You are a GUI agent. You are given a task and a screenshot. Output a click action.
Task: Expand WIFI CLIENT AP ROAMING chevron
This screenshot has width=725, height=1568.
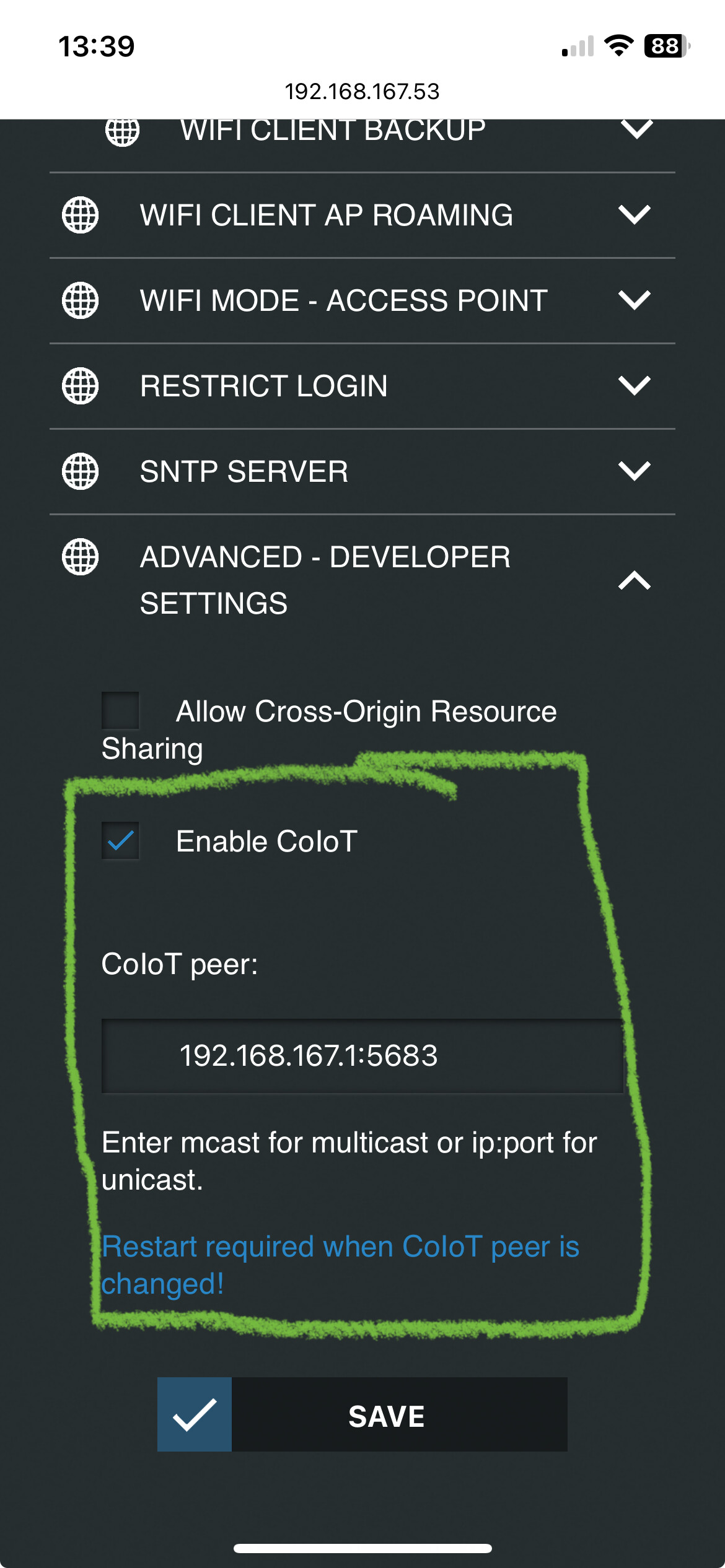pos(635,215)
